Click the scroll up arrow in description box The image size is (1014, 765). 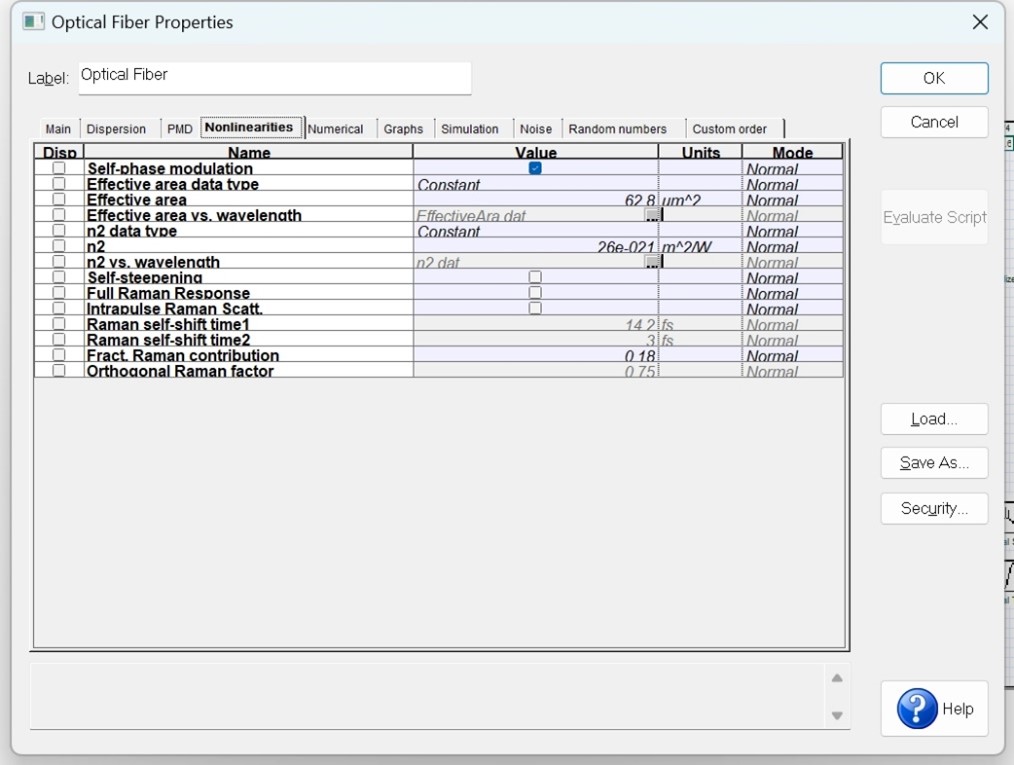click(x=837, y=678)
